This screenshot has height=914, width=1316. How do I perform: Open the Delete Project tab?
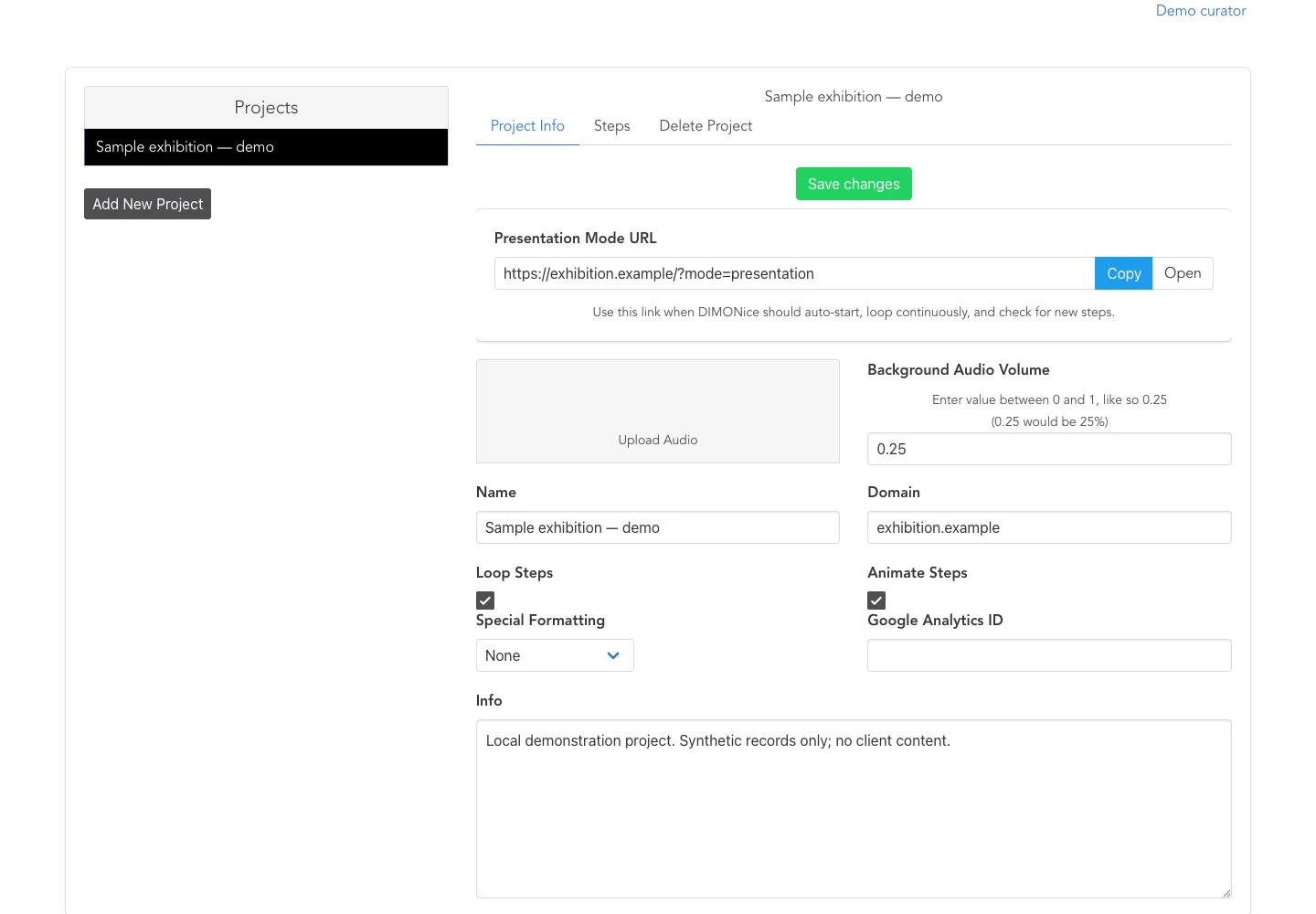click(x=706, y=126)
